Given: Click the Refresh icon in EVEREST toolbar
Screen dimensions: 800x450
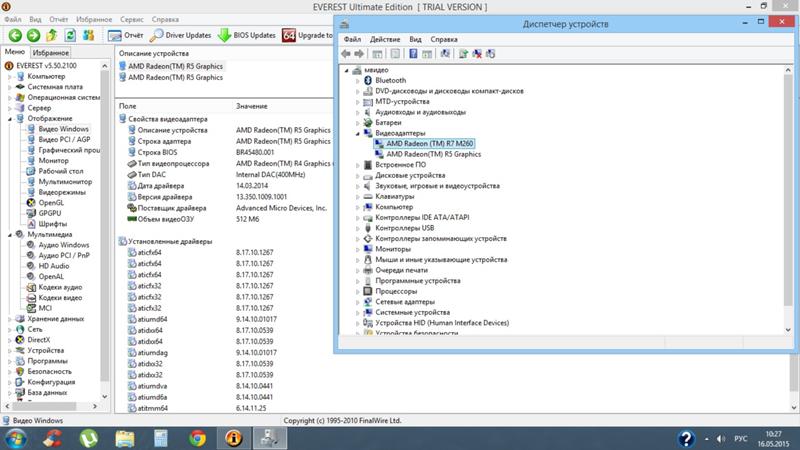Looking at the screenshot, I should point(70,35).
